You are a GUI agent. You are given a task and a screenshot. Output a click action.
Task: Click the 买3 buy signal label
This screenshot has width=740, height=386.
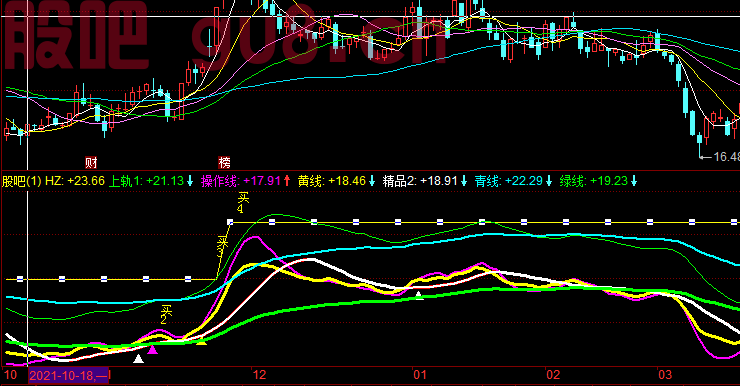(222, 246)
